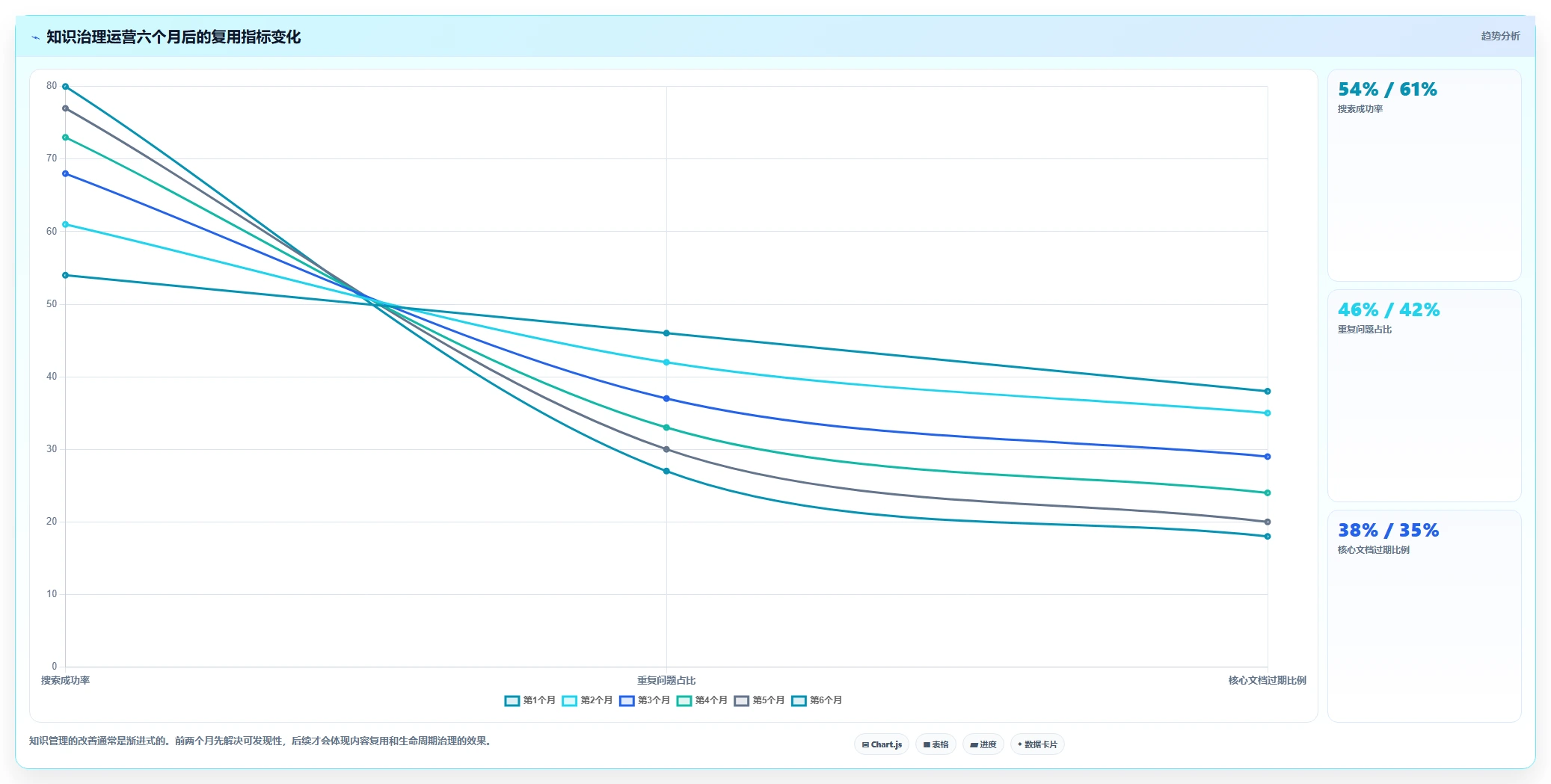Viewport: 1551px width, 784px height.
Task: Click the green 重复问题占比 point at 33
Action: pos(666,428)
